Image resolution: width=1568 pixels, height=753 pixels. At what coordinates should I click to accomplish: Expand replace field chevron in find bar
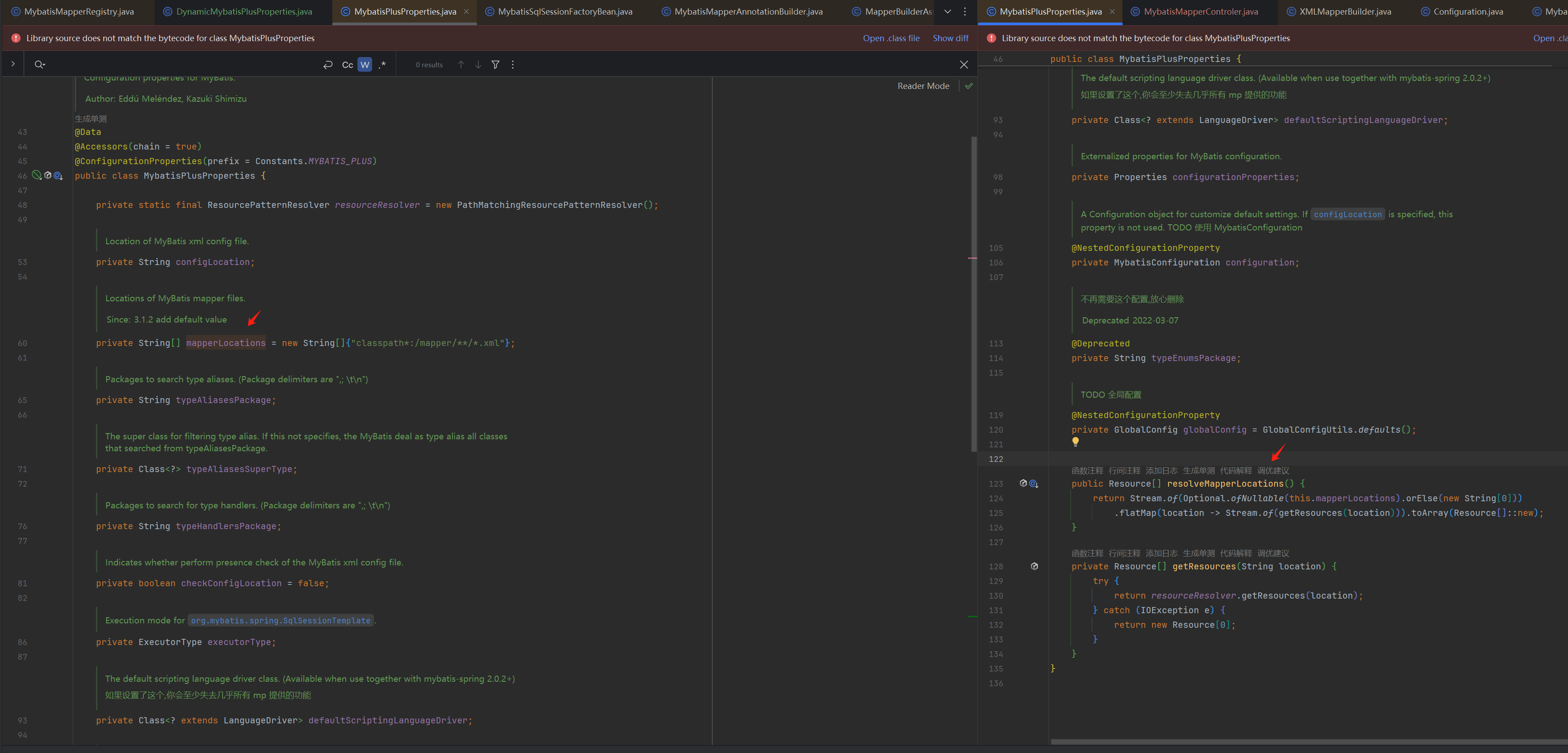(x=13, y=64)
